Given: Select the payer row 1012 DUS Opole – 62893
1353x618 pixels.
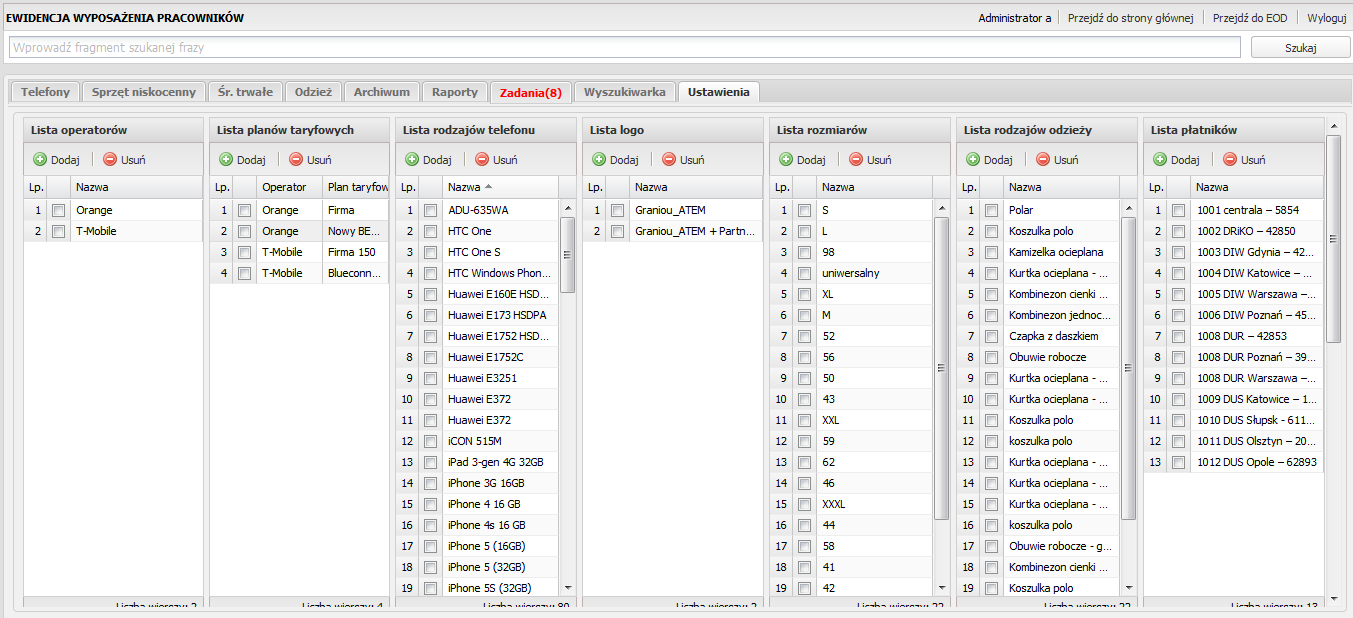Looking at the screenshot, I should click(1234, 462).
